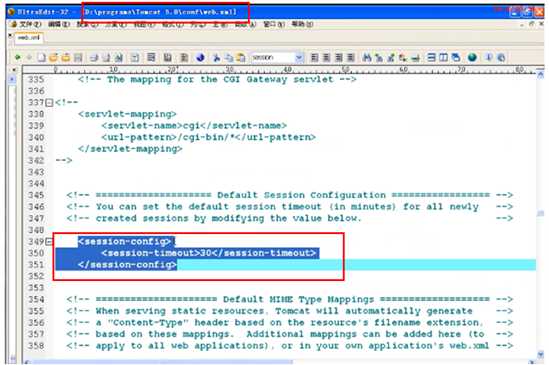Expand the find combo box dropdown arrow

point(299,57)
